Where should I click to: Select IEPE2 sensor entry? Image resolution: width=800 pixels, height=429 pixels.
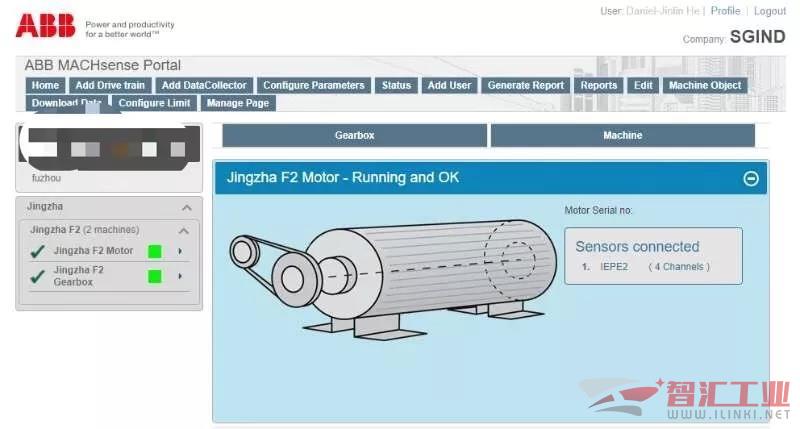click(x=613, y=267)
